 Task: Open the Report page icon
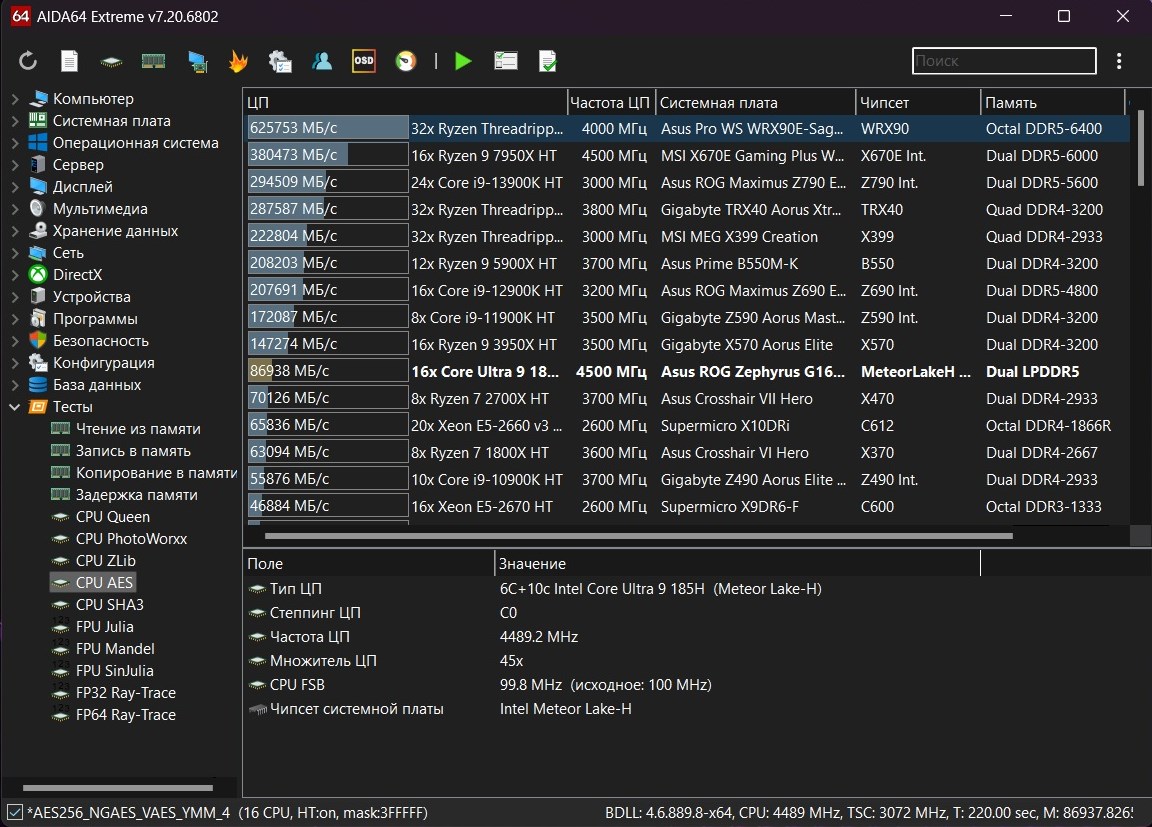(69, 62)
